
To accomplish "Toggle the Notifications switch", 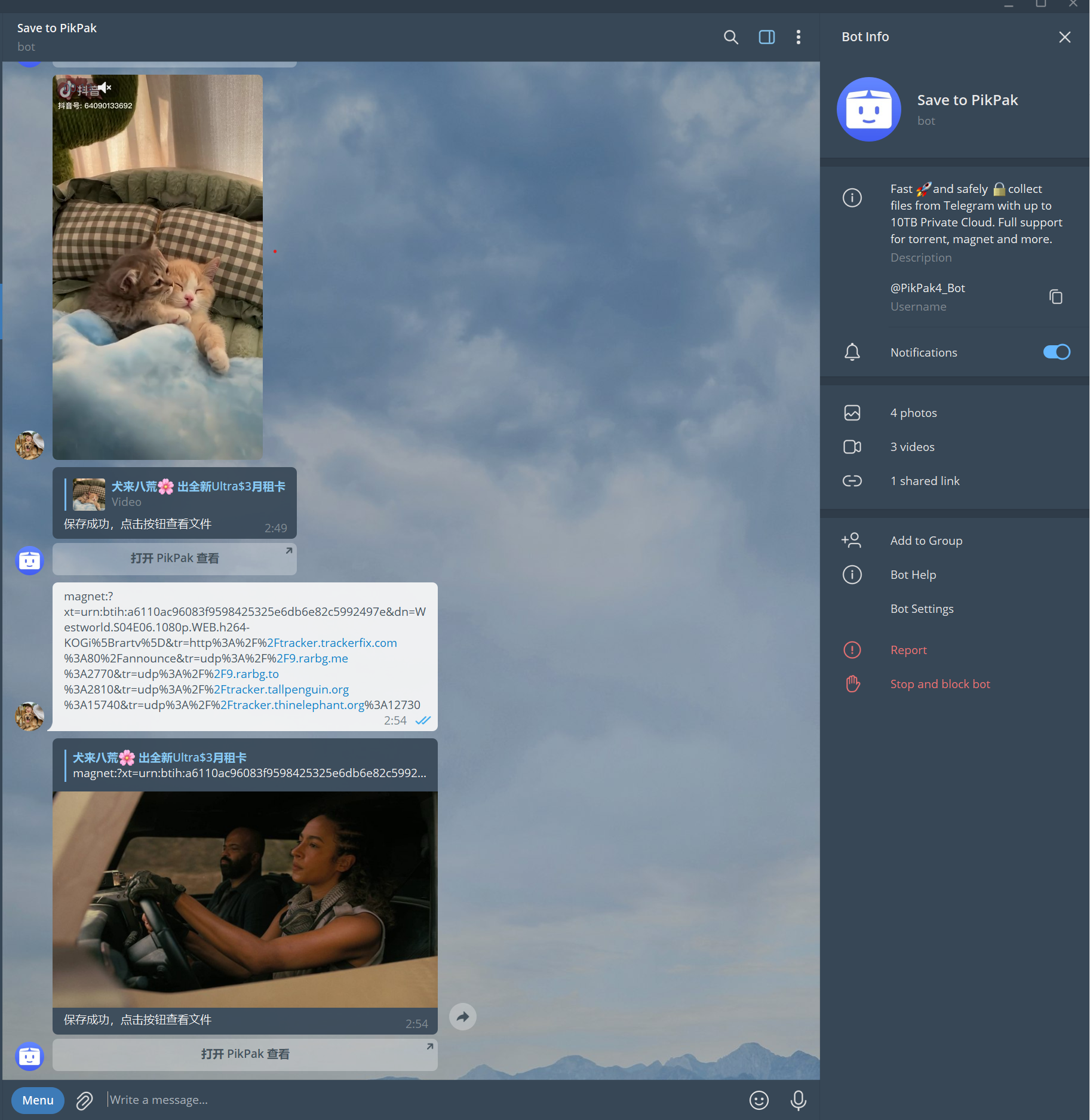I will [x=1056, y=352].
